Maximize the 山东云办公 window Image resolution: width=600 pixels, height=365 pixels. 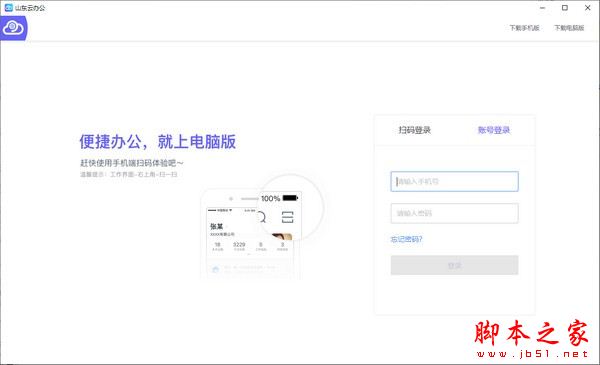(x=565, y=8)
